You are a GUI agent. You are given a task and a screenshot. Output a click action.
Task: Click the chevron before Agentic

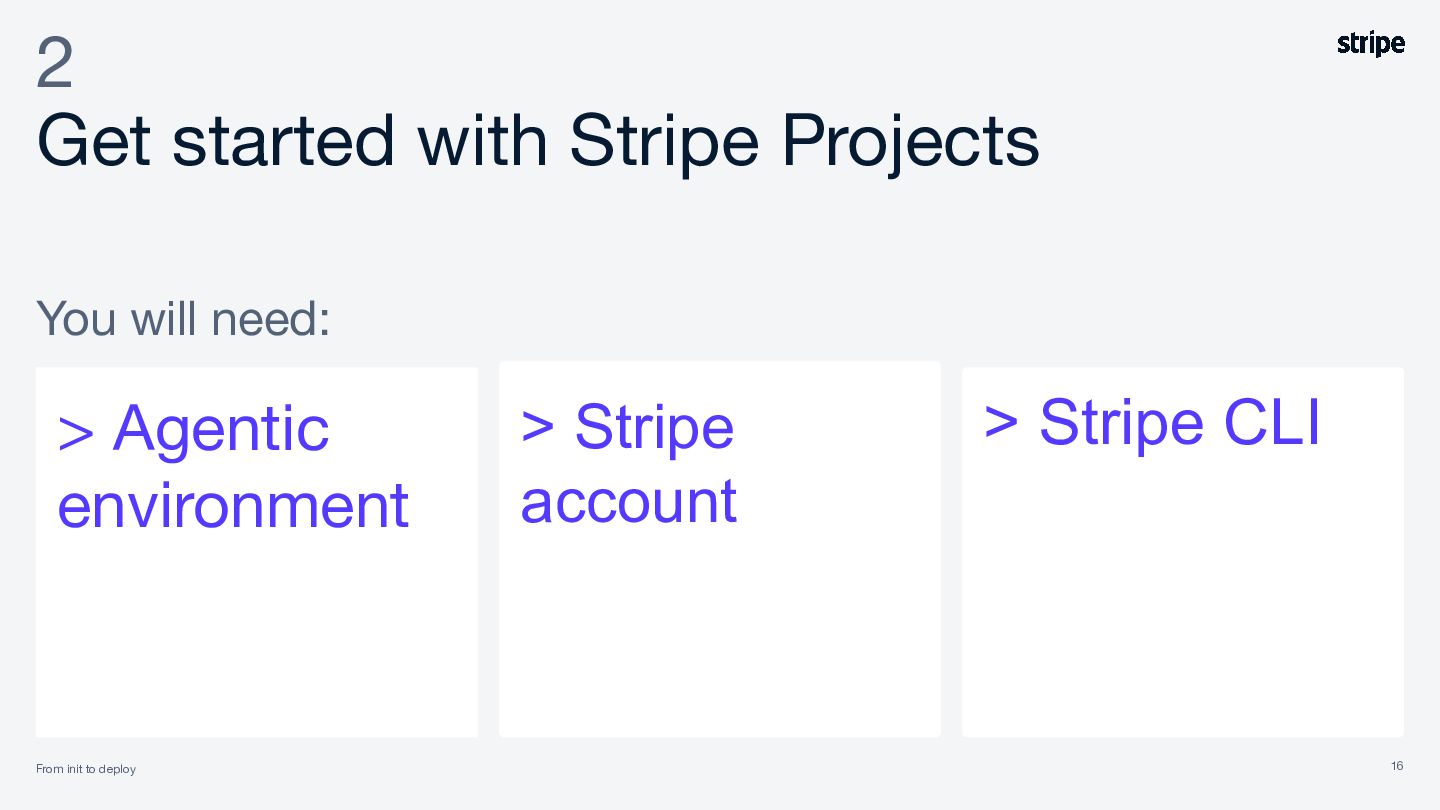tap(76, 432)
